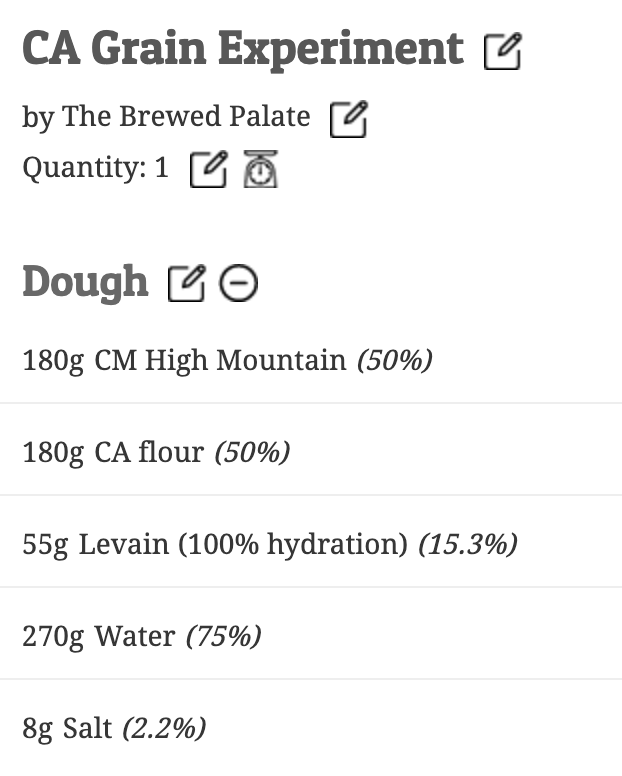The height and width of the screenshot is (776, 622).
Task: Click the edit icon beside The Brewed Palate
Action: 348,119
